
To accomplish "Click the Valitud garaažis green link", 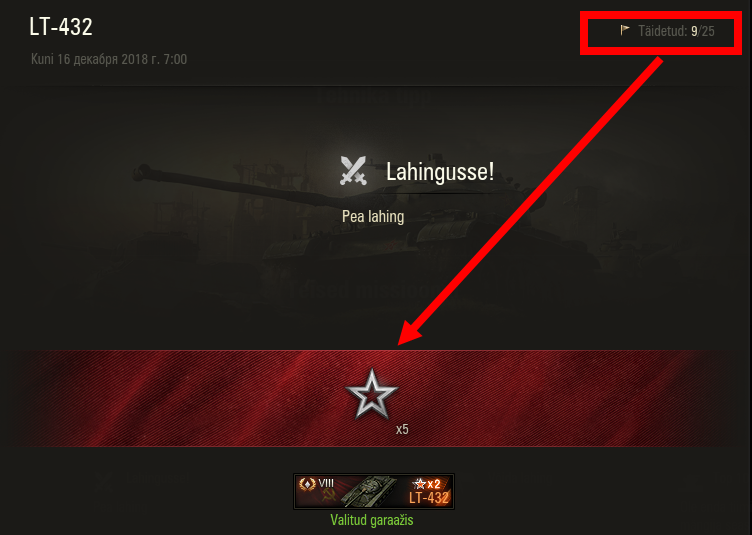I will (x=372, y=520).
